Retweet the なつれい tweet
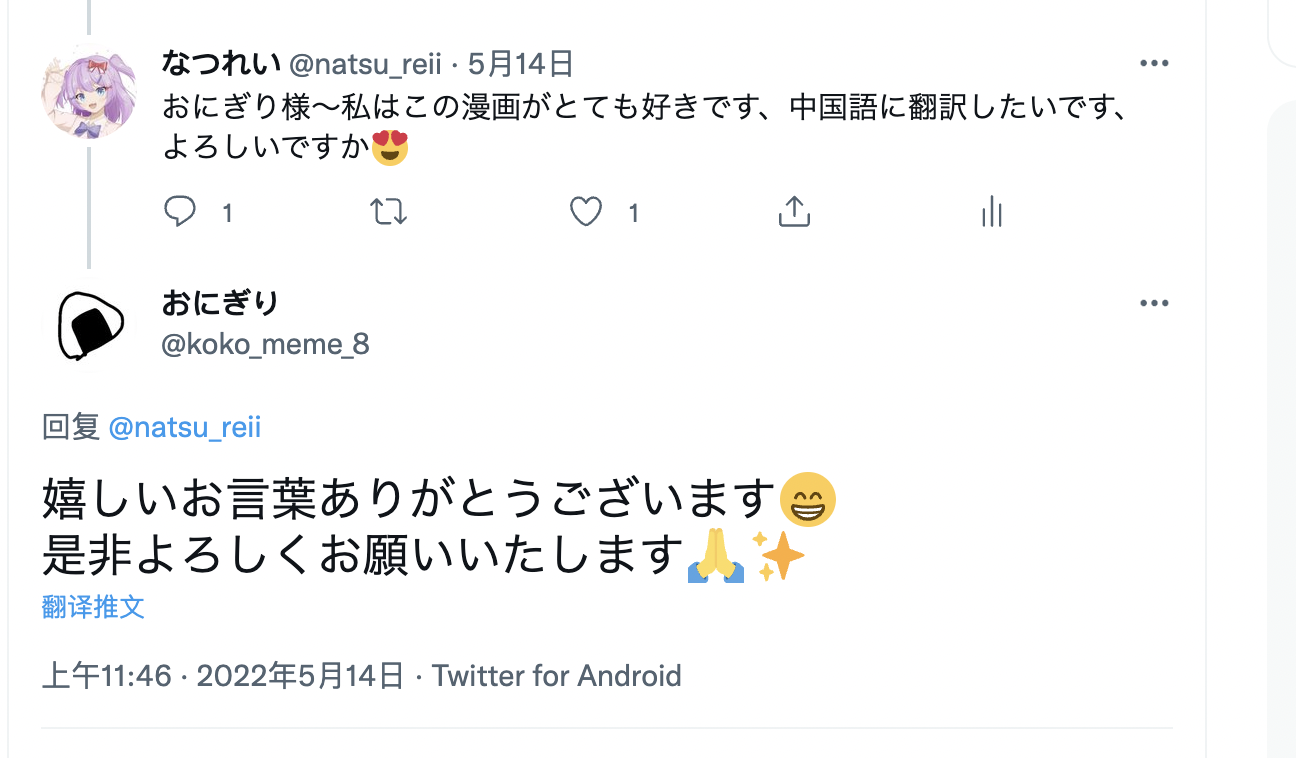Screen dimensions: 1296x758 (x=388, y=212)
